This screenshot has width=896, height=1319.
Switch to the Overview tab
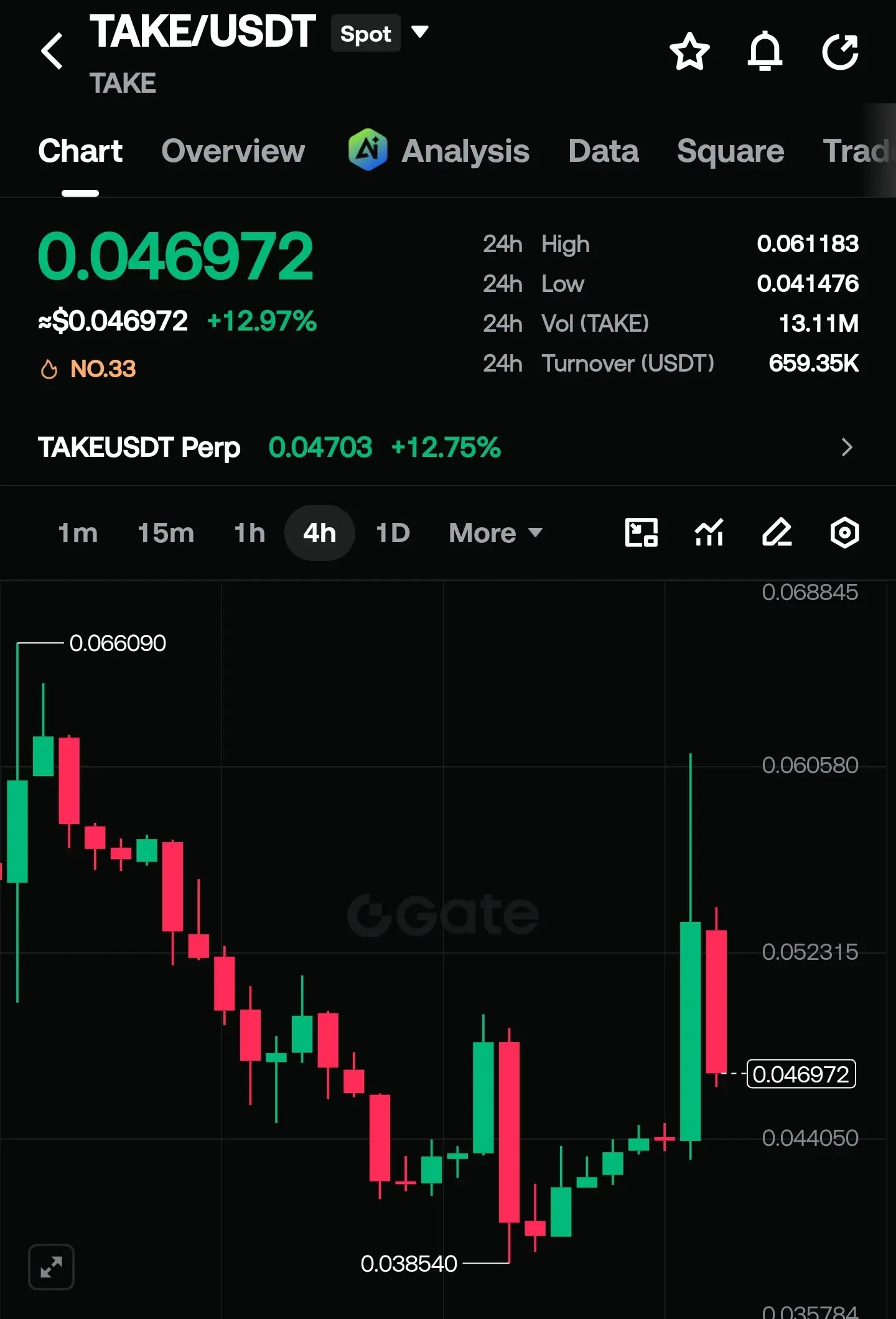point(233,151)
